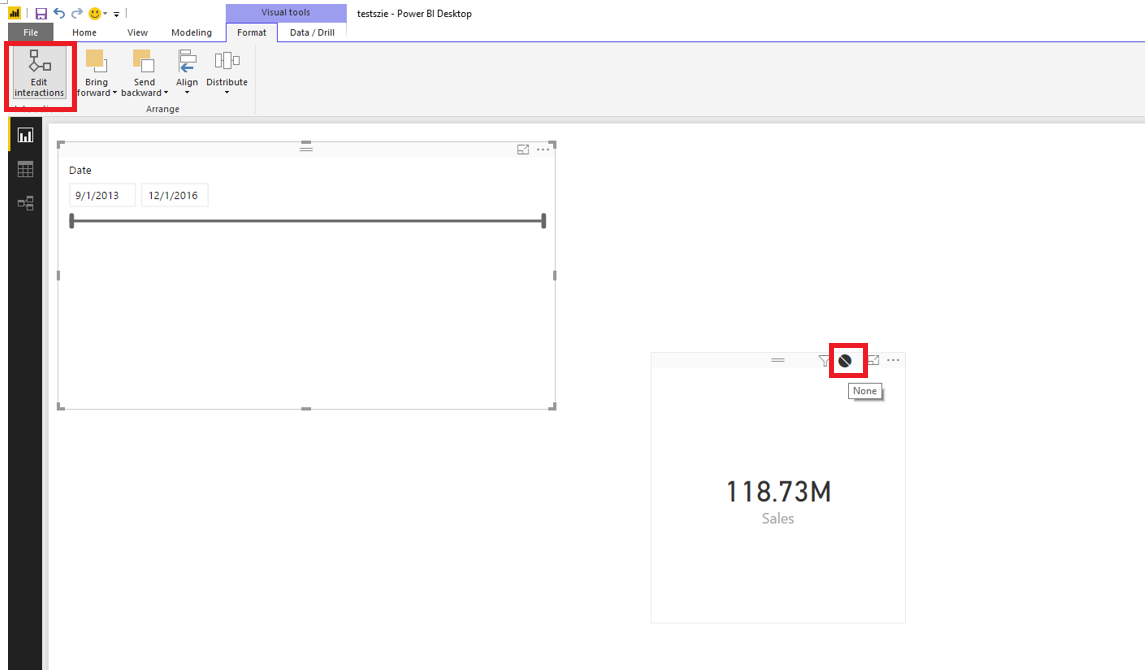Image resolution: width=1145 pixels, height=670 pixels.
Task: Select the 118.73M card value
Action: [x=778, y=491]
